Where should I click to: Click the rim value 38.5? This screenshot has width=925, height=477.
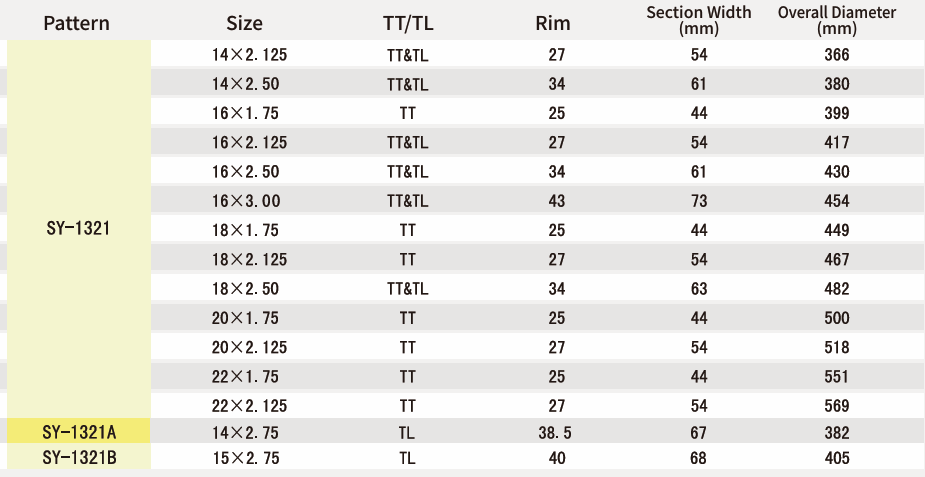tap(555, 433)
